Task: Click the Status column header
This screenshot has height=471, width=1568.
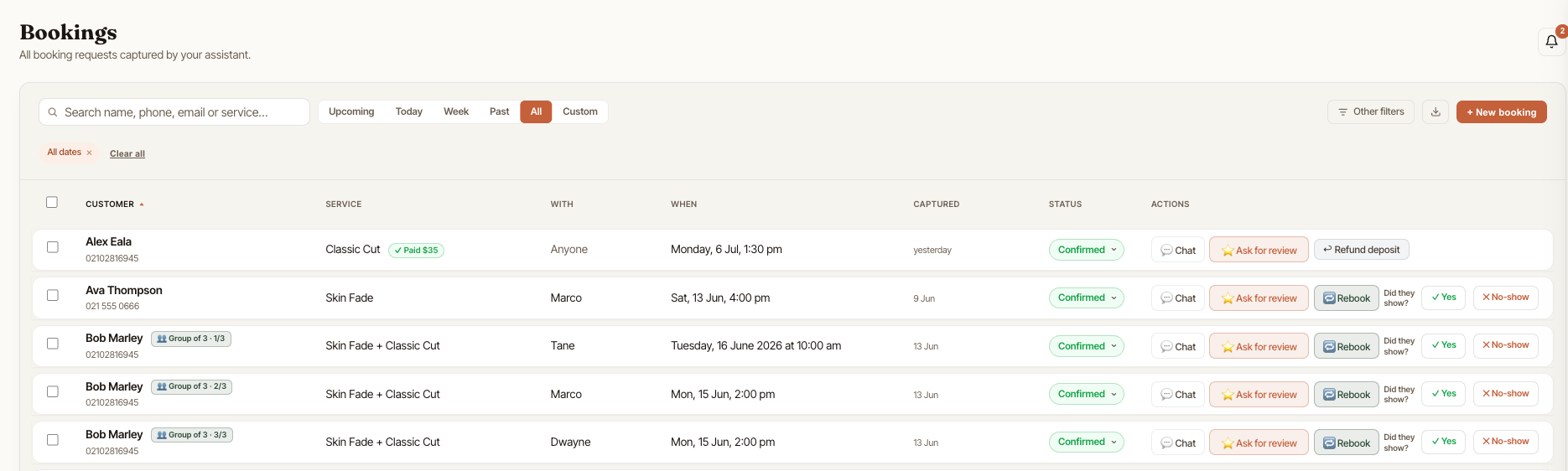Action: 1065,204
